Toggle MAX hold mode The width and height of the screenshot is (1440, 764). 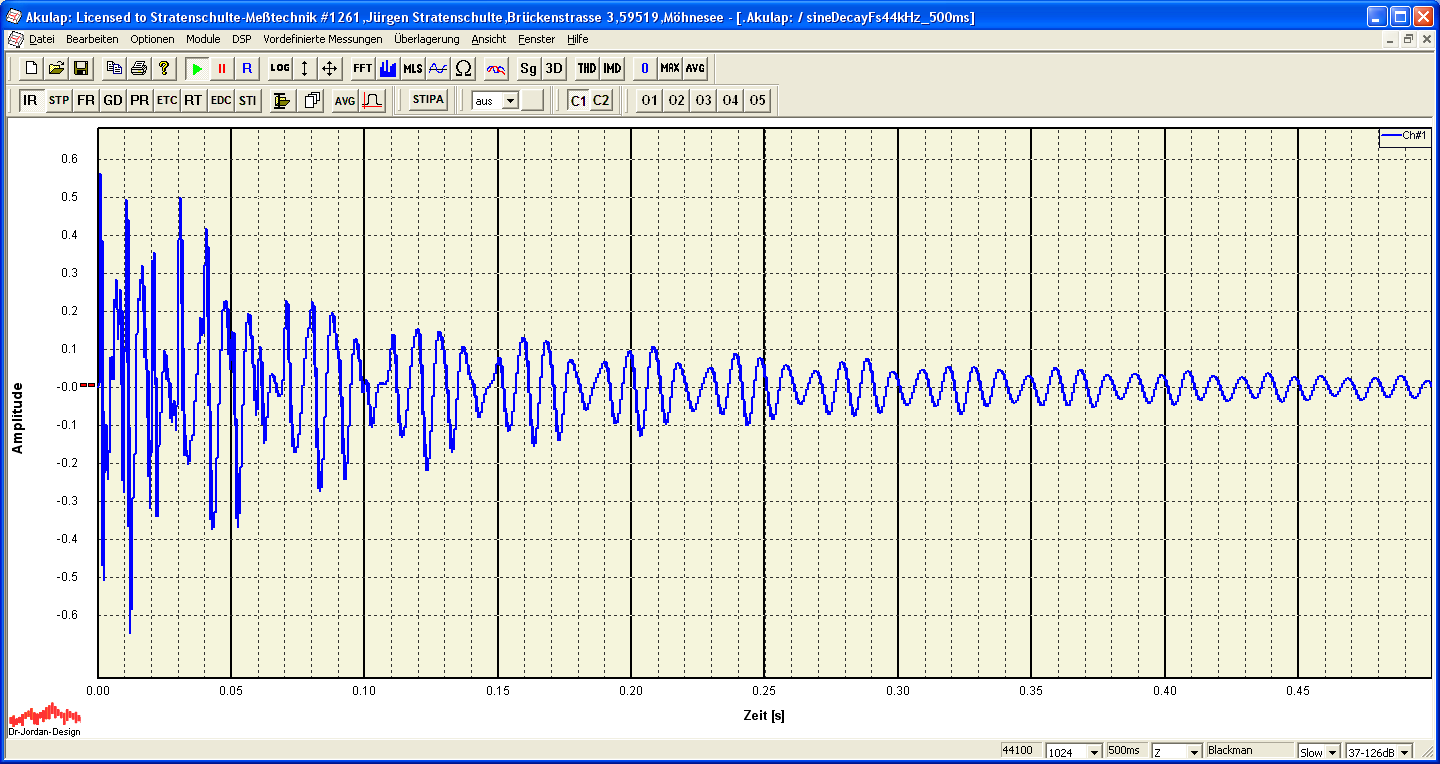[x=670, y=69]
